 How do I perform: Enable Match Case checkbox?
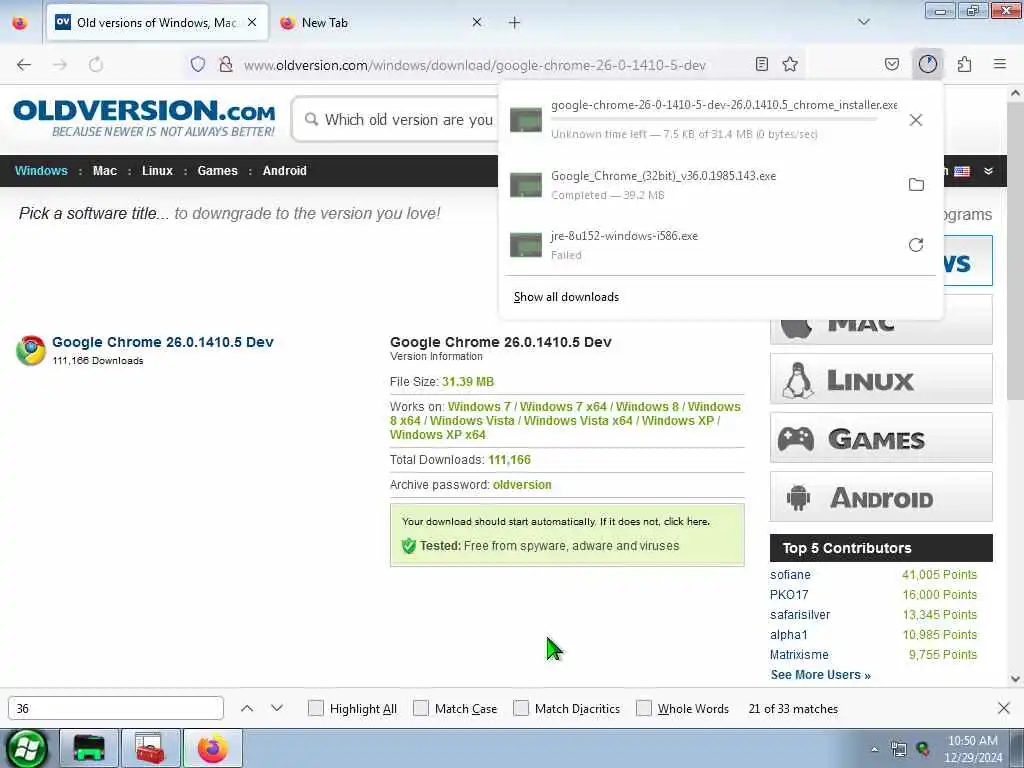(x=421, y=708)
